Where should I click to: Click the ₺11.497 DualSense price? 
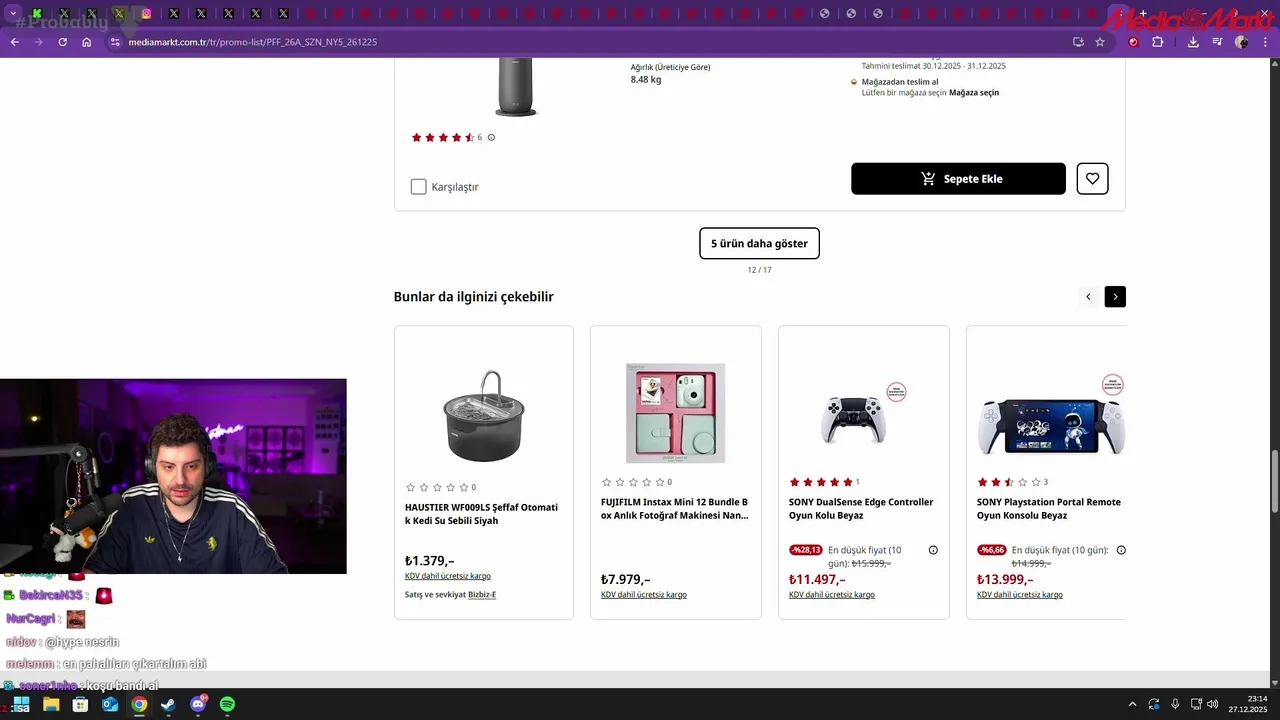[x=817, y=580]
